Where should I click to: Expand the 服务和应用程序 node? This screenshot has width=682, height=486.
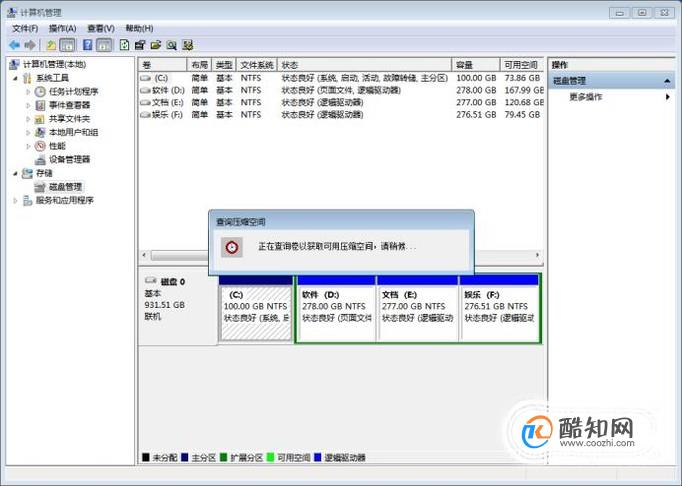point(15,201)
